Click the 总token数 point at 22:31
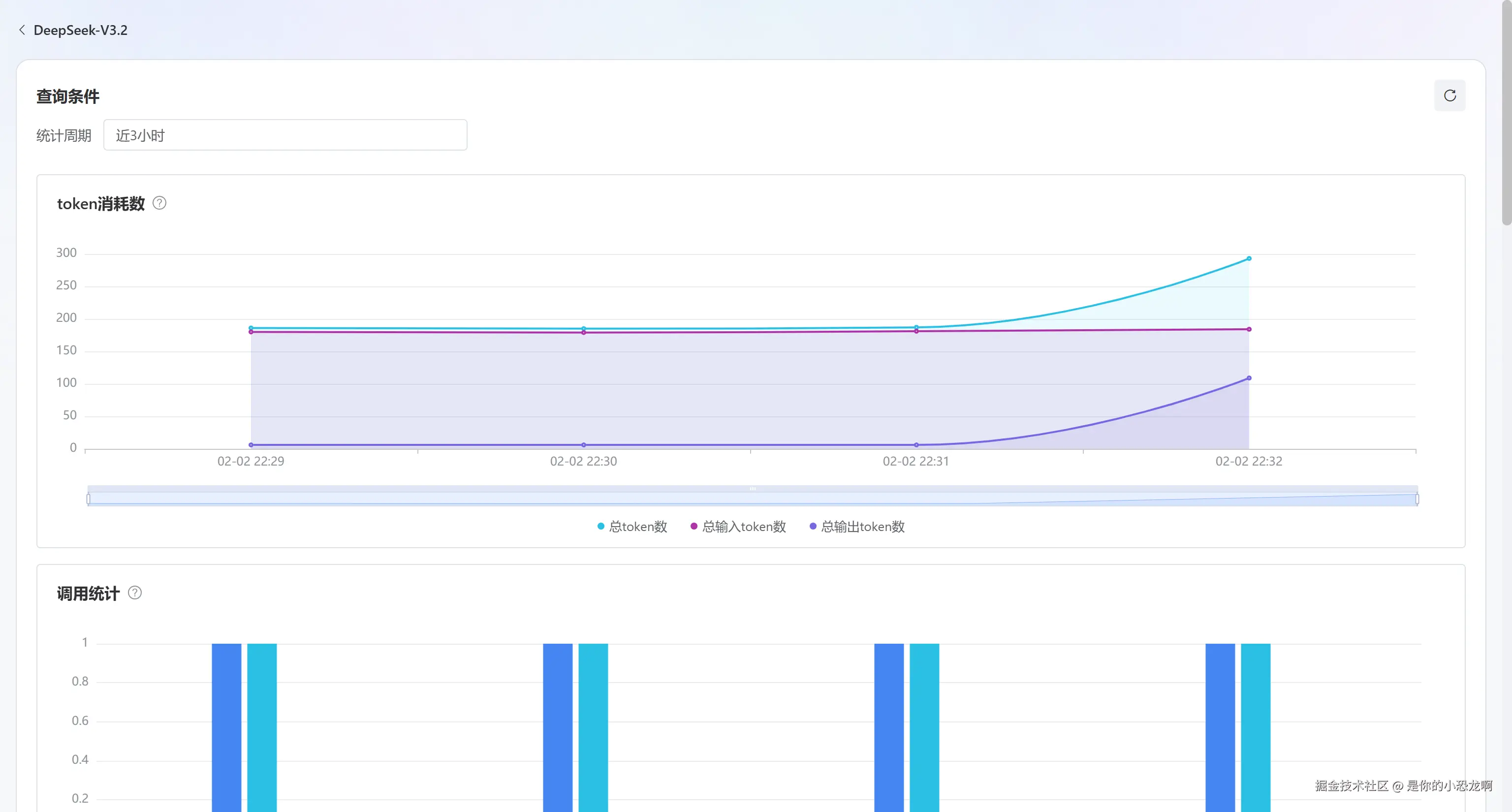The image size is (1512, 812). (916, 327)
